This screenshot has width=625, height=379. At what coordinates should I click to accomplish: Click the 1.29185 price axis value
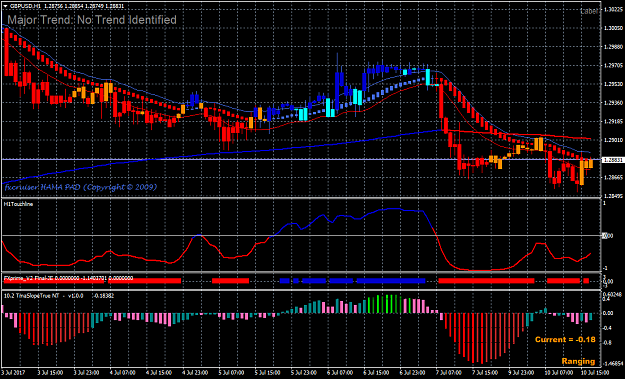tap(613, 122)
